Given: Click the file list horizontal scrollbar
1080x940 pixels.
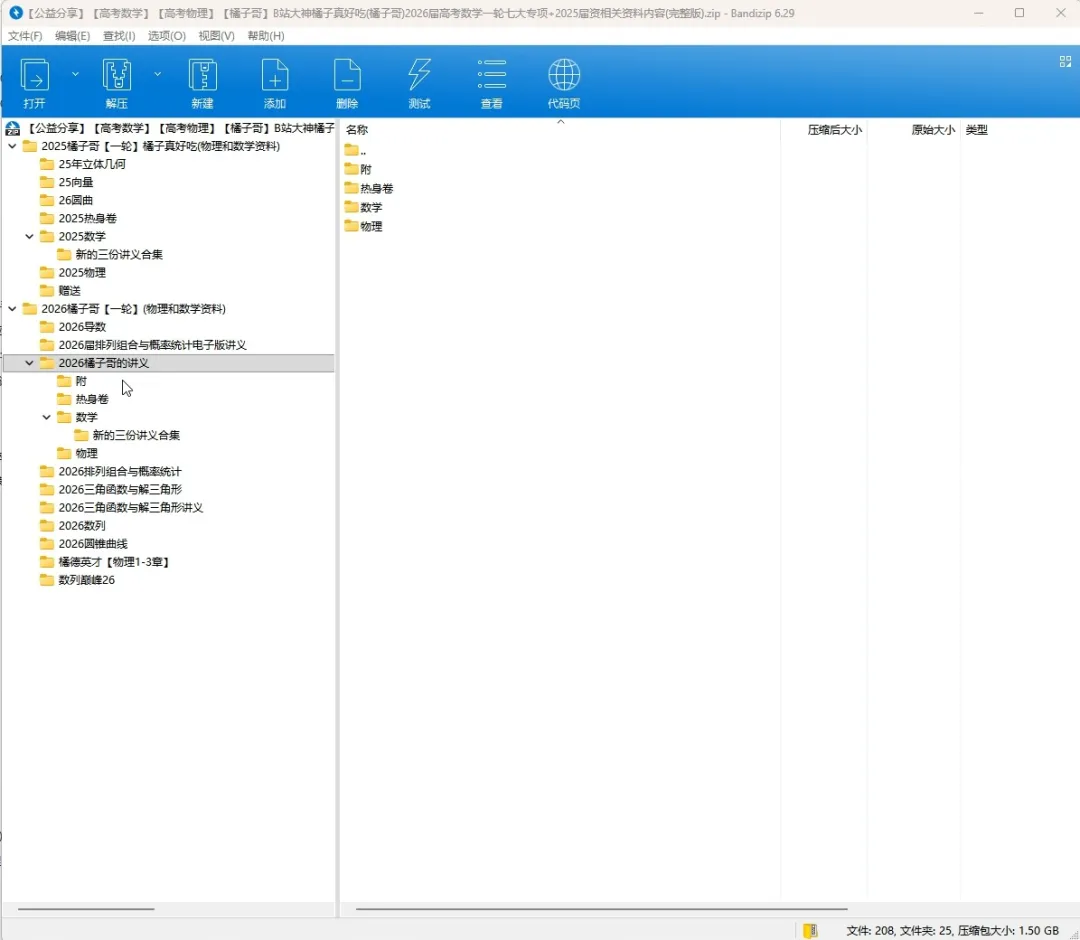Looking at the screenshot, I should (601, 909).
